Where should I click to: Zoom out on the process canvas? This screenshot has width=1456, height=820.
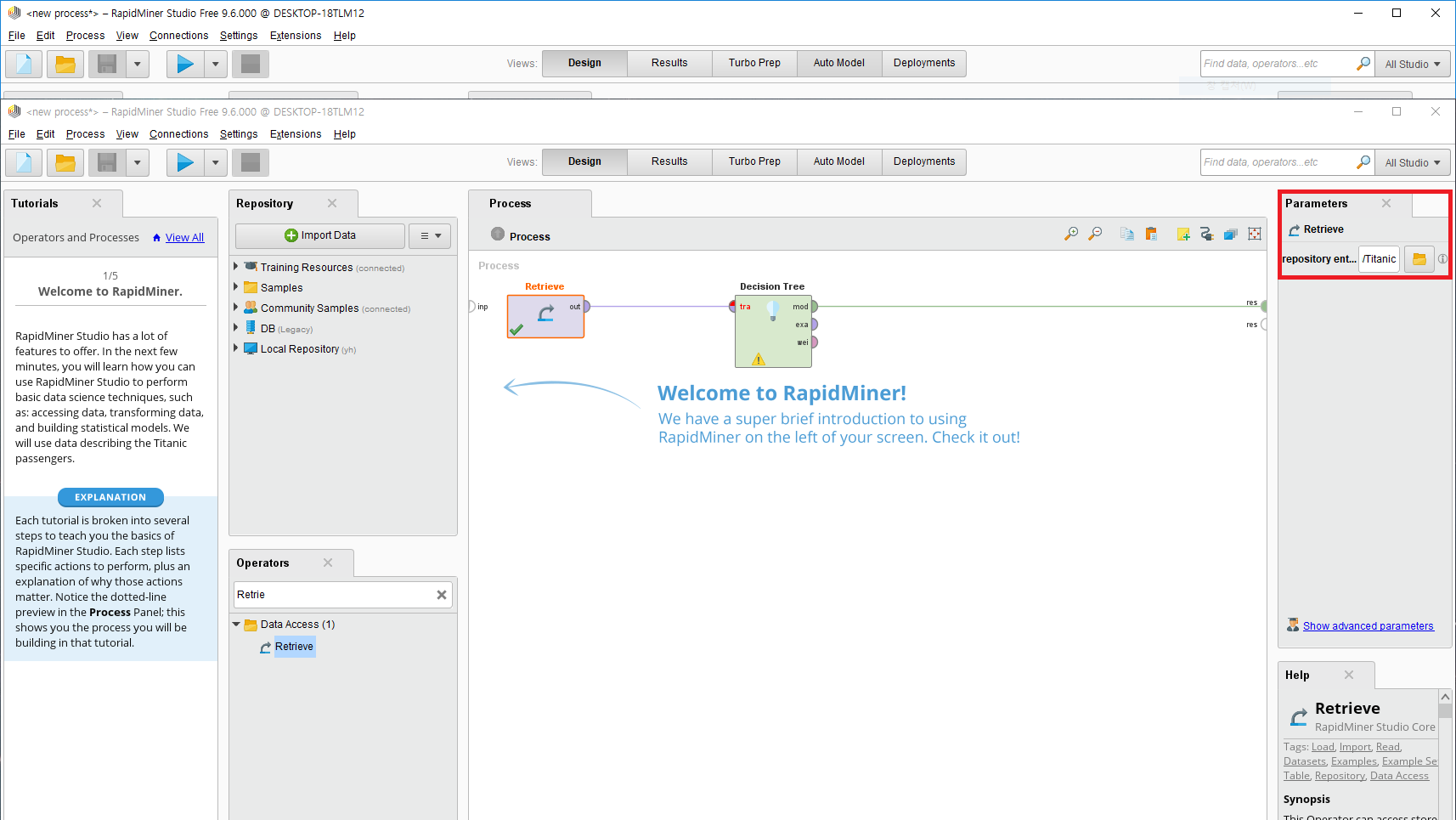click(x=1095, y=234)
